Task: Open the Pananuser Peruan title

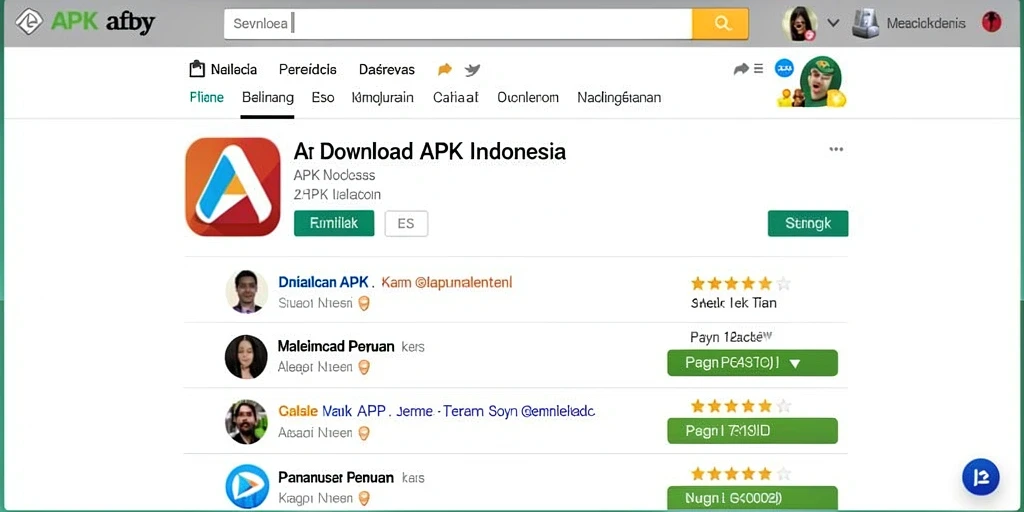Action: tap(336, 477)
